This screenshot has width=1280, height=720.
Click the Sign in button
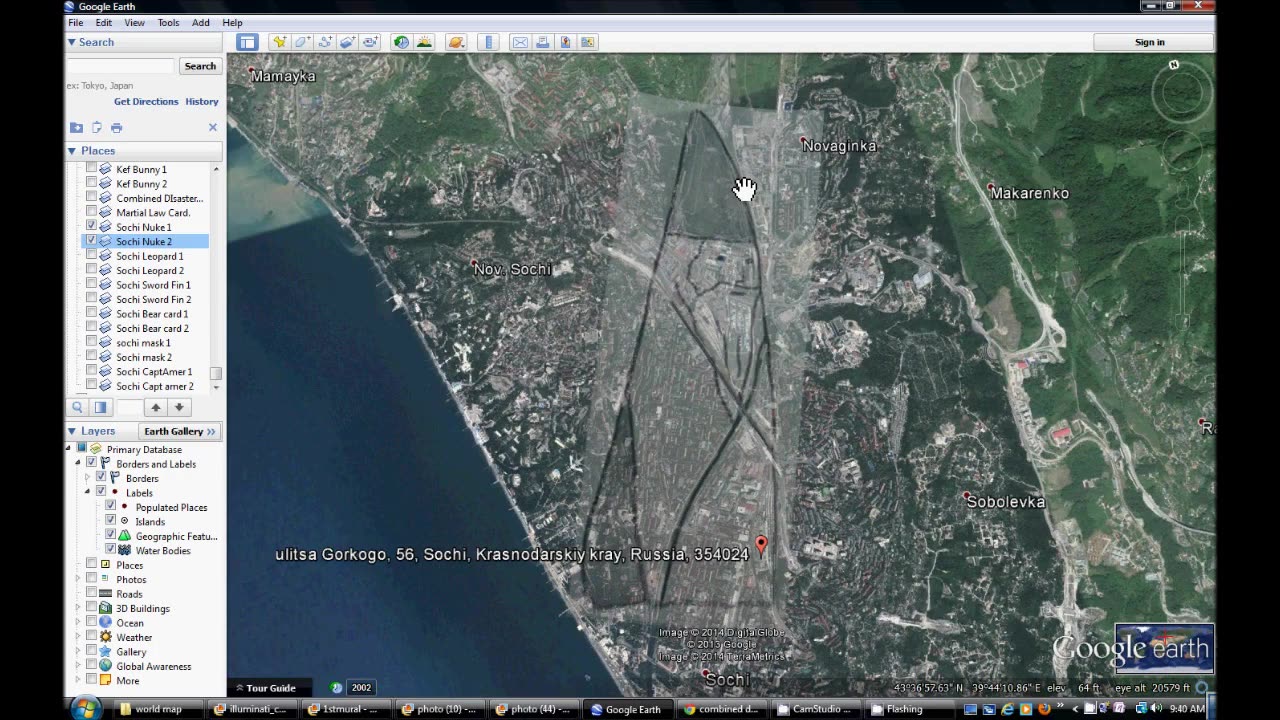click(x=1150, y=42)
